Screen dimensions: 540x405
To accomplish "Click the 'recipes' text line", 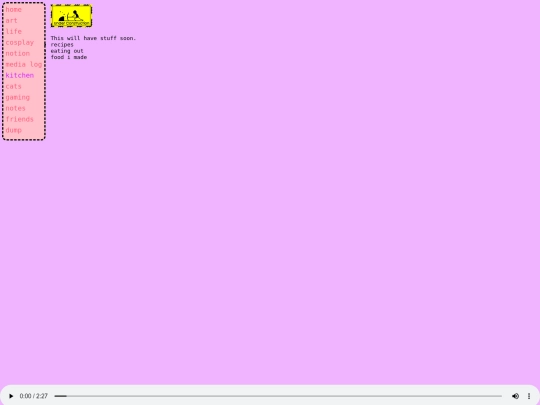I will click(62, 45).
